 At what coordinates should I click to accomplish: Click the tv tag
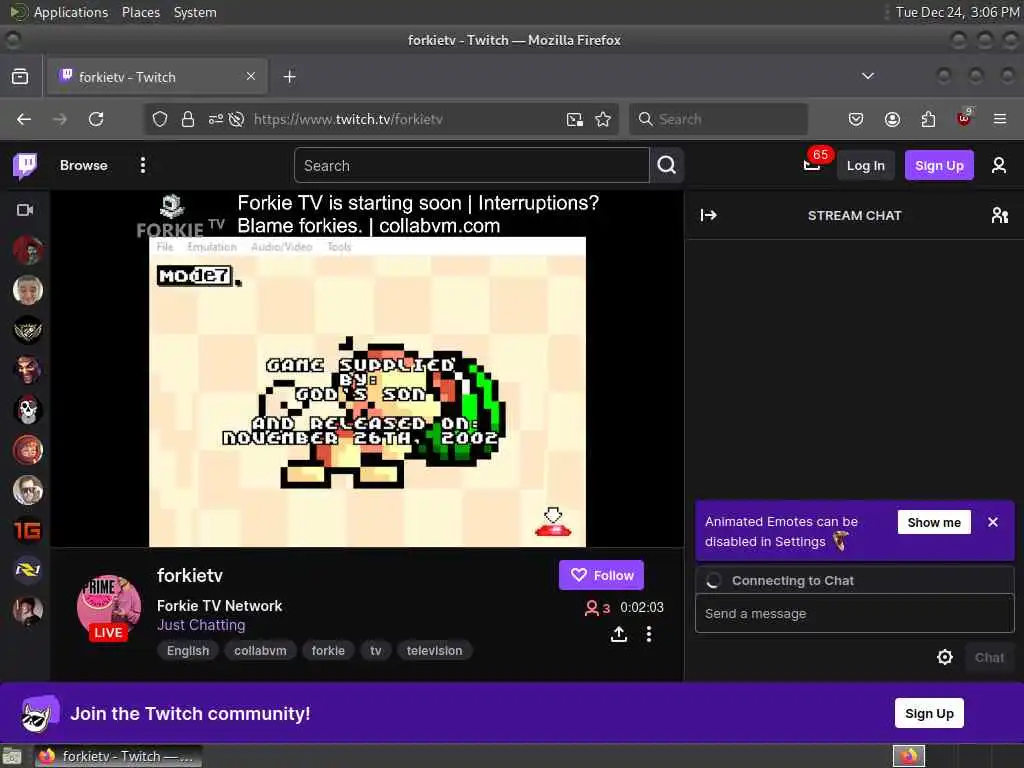point(376,650)
